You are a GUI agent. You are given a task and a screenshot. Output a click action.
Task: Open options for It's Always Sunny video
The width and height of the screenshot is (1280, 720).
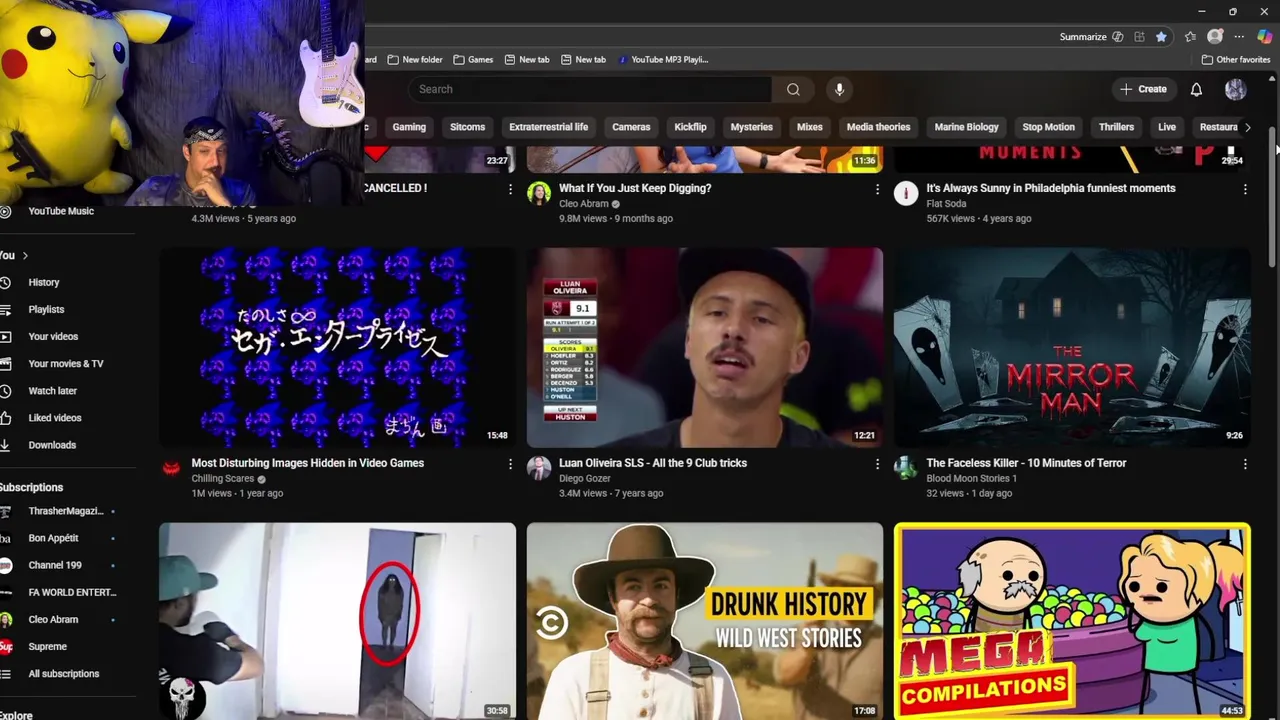point(1245,189)
